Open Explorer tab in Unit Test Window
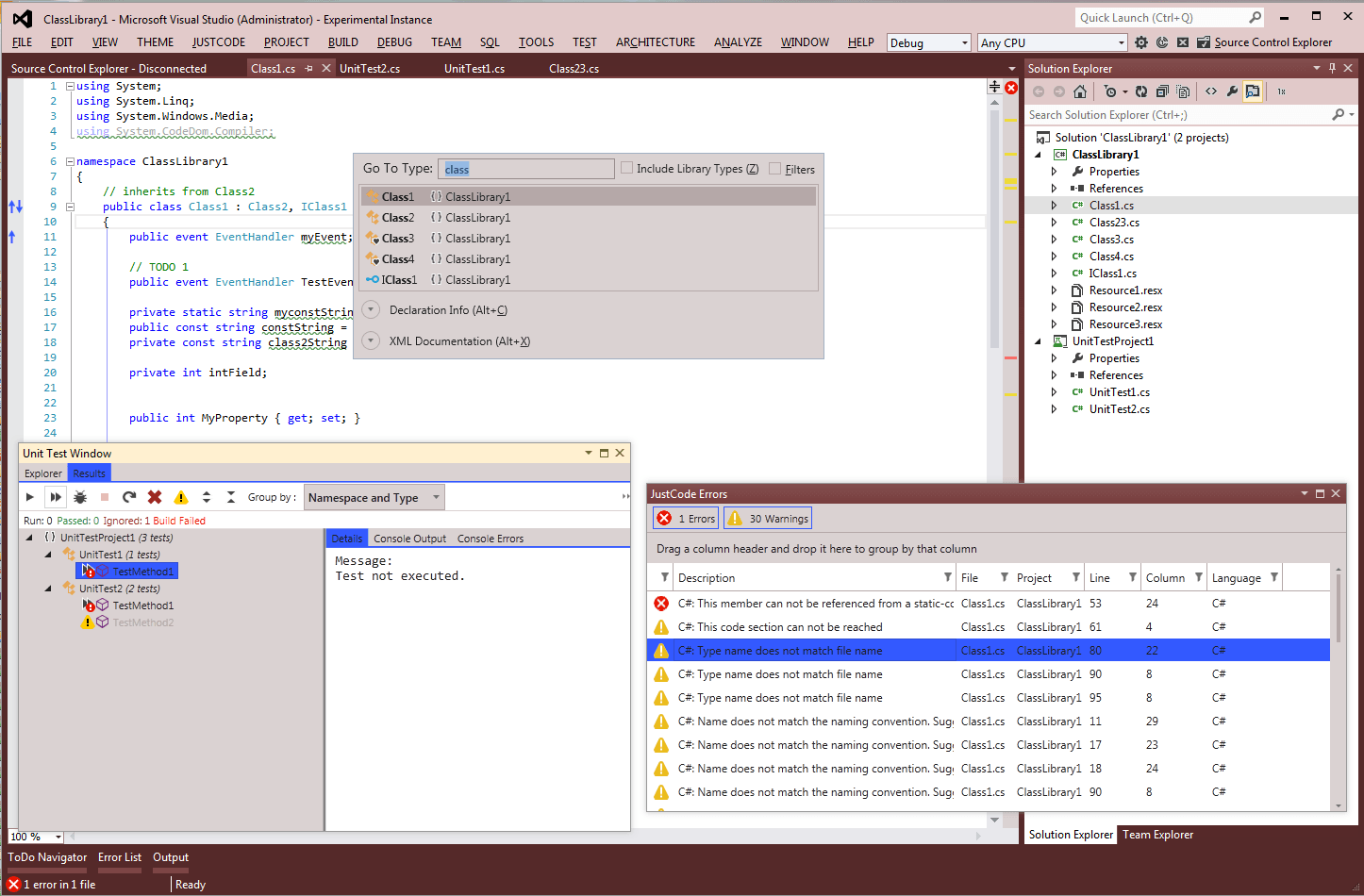1364x896 pixels. point(43,473)
